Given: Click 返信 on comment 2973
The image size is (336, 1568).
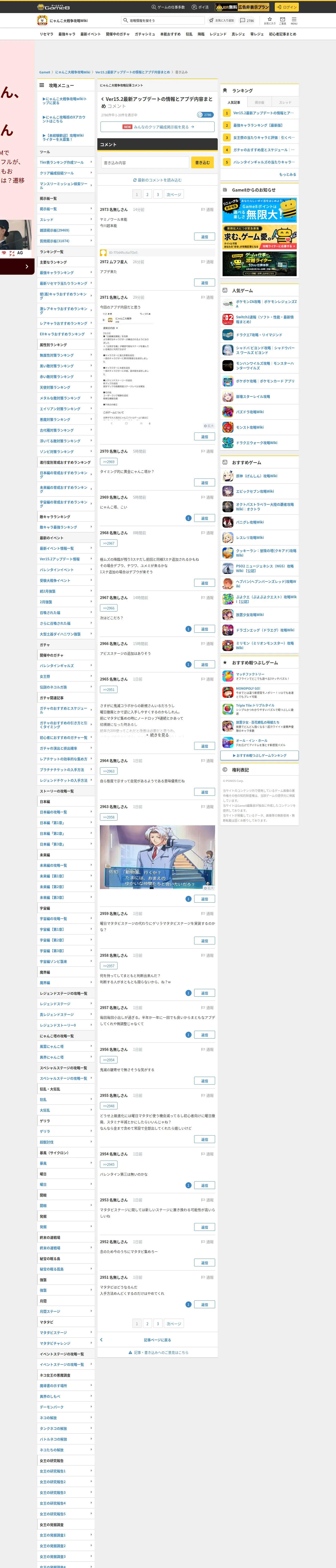Looking at the screenshot, I should pos(204,237).
